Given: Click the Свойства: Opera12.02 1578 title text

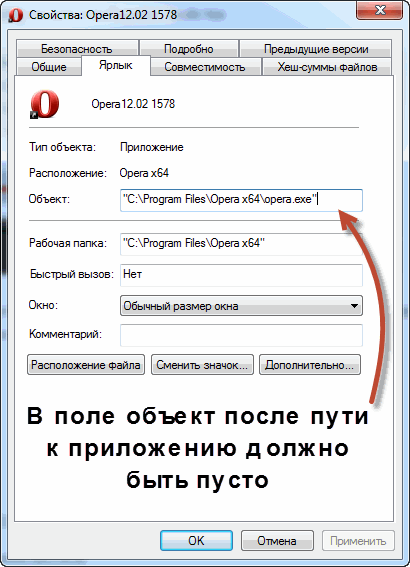Looking at the screenshot, I should [x=103, y=15].
